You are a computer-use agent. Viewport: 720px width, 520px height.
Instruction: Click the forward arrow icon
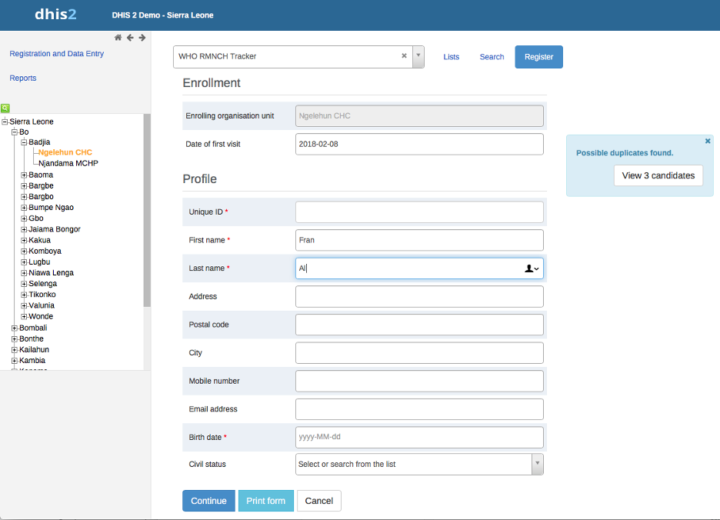[142, 38]
